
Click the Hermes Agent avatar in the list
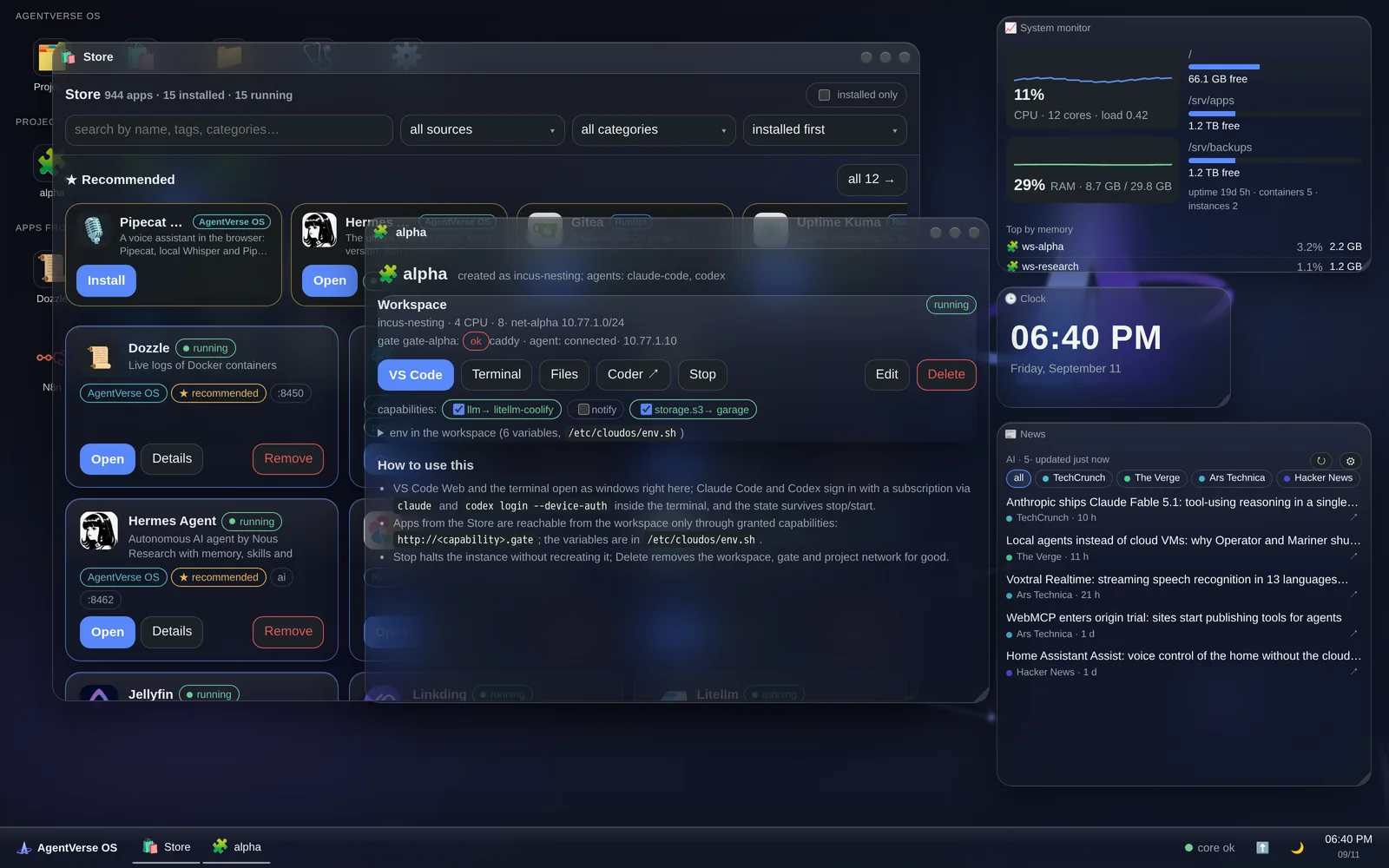[x=99, y=530]
